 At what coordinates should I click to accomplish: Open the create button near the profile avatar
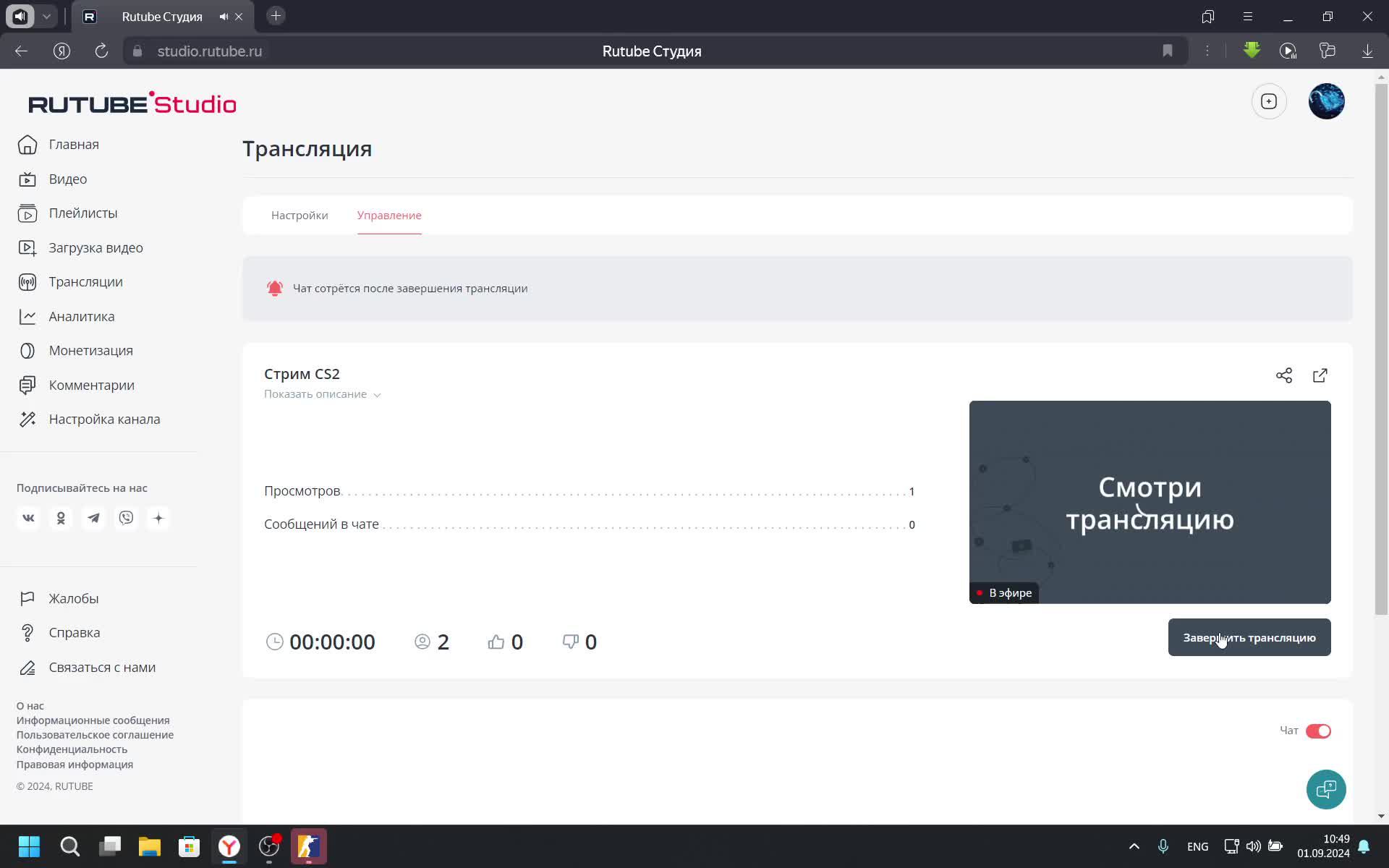(1270, 101)
